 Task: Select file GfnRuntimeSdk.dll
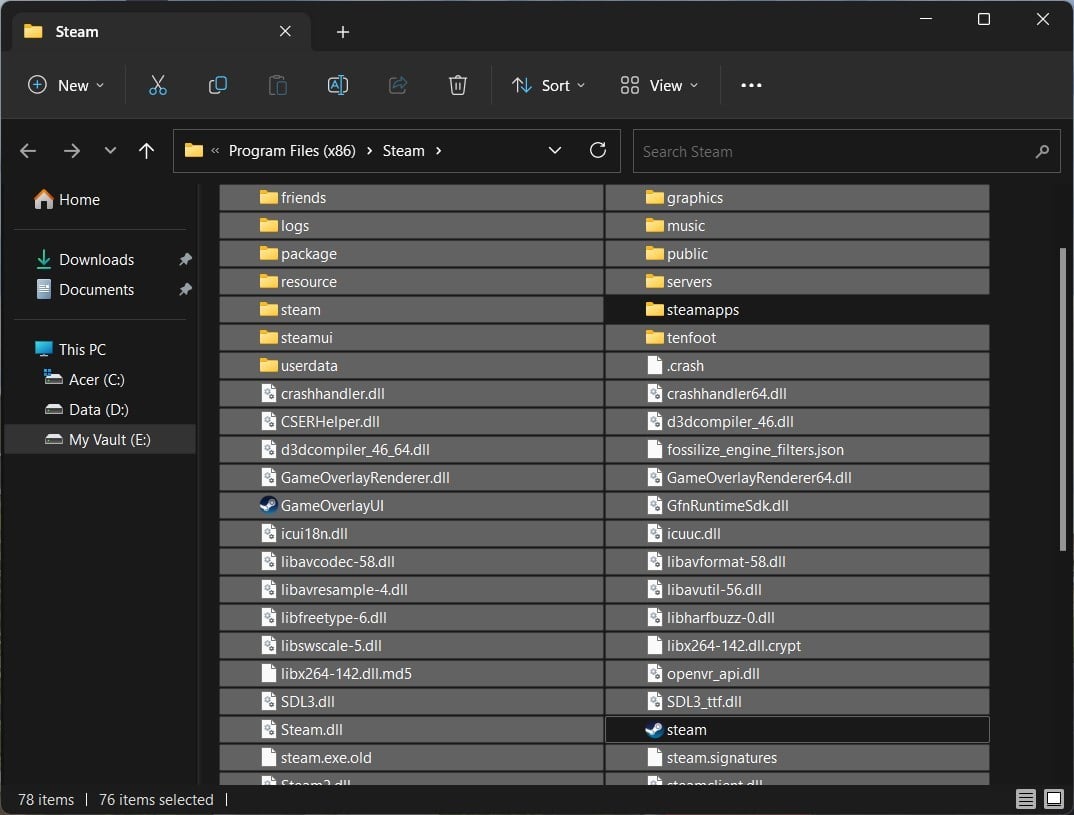pyautogui.click(x=797, y=505)
